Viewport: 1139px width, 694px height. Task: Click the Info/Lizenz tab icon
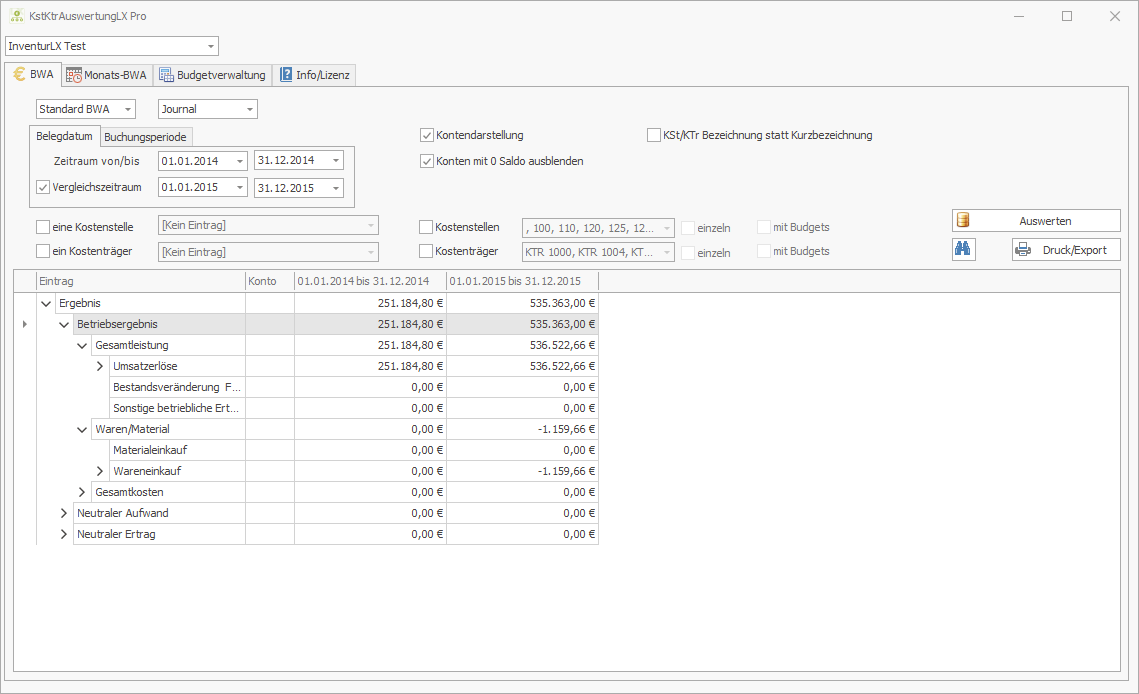(x=286, y=75)
